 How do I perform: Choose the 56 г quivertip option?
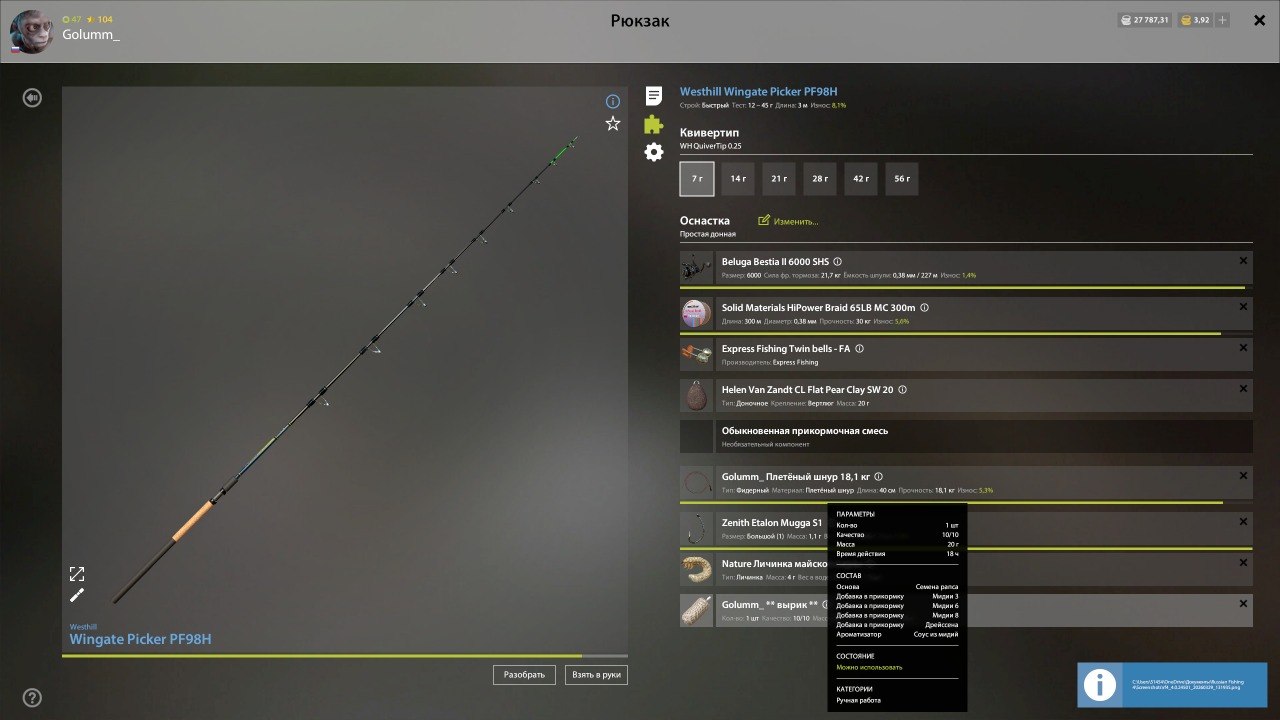[x=902, y=179]
